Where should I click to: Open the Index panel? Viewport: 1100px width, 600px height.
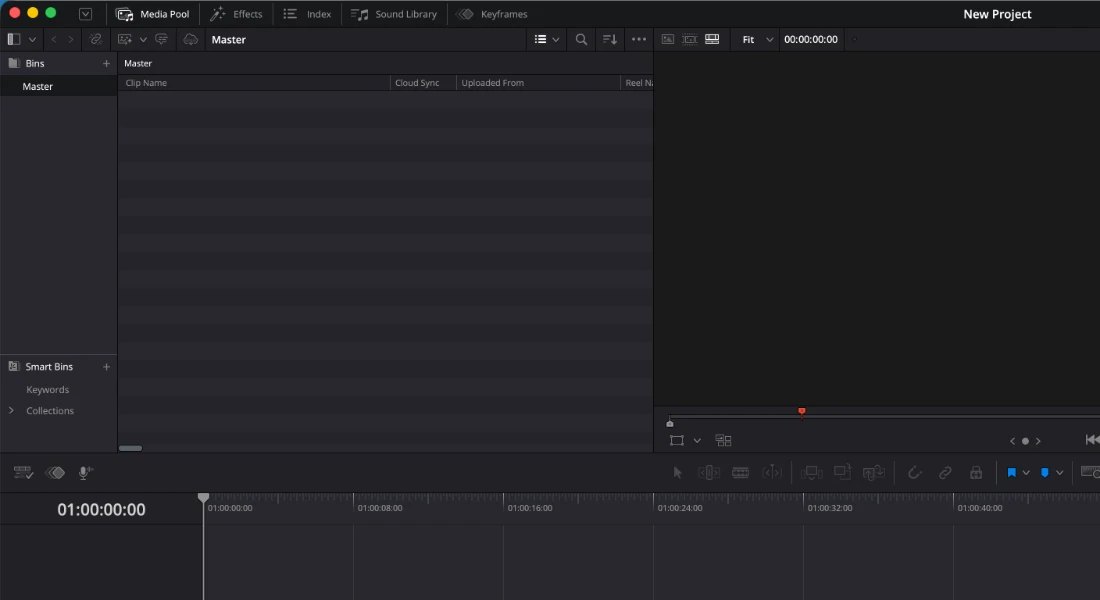click(x=307, y=14)
